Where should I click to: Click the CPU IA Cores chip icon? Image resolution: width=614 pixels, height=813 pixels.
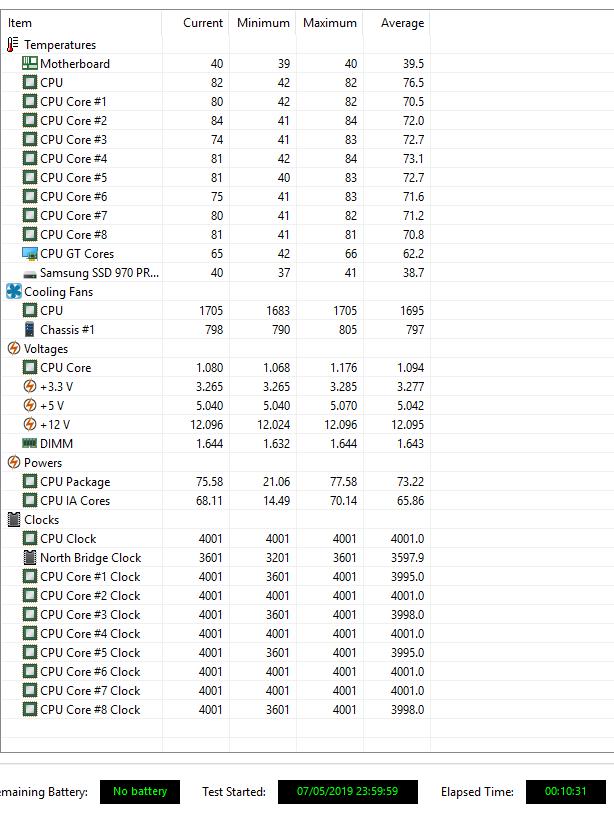[30, 500]
